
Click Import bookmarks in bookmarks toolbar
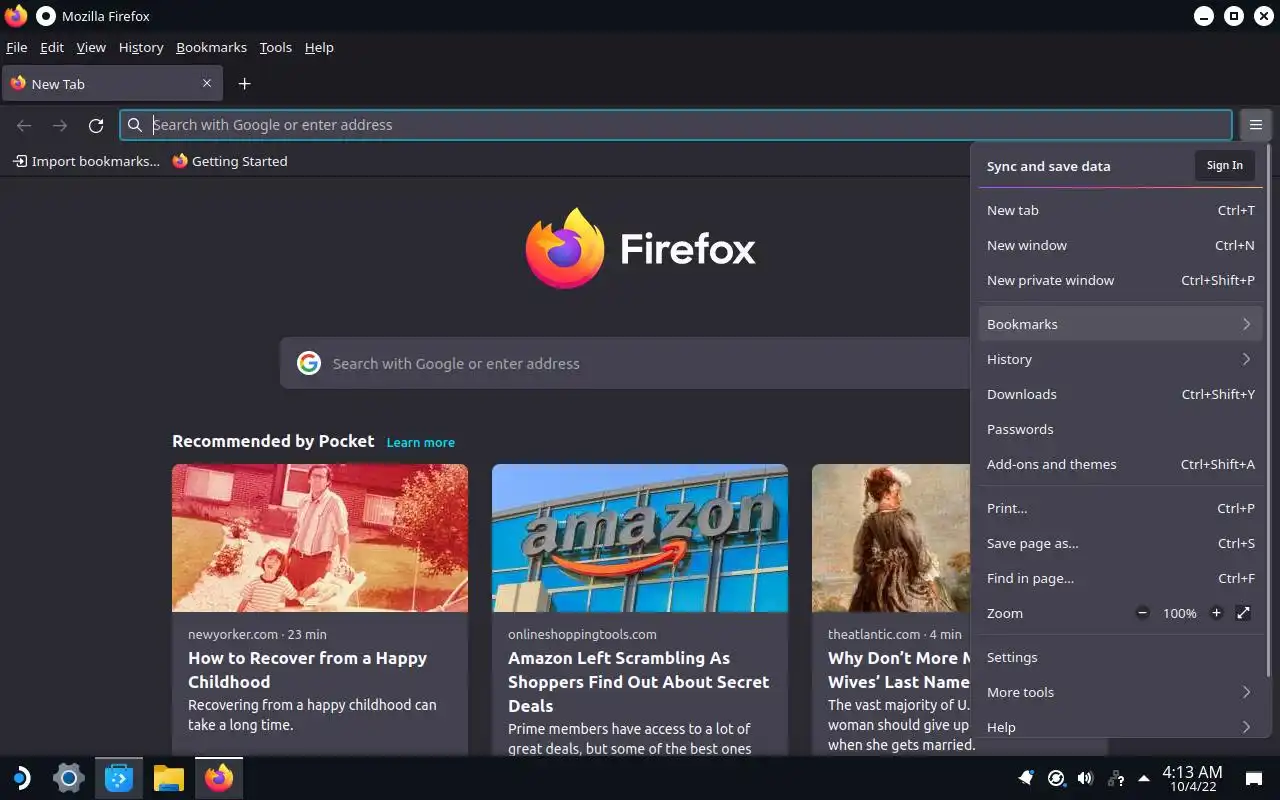[x=86, y=161]
